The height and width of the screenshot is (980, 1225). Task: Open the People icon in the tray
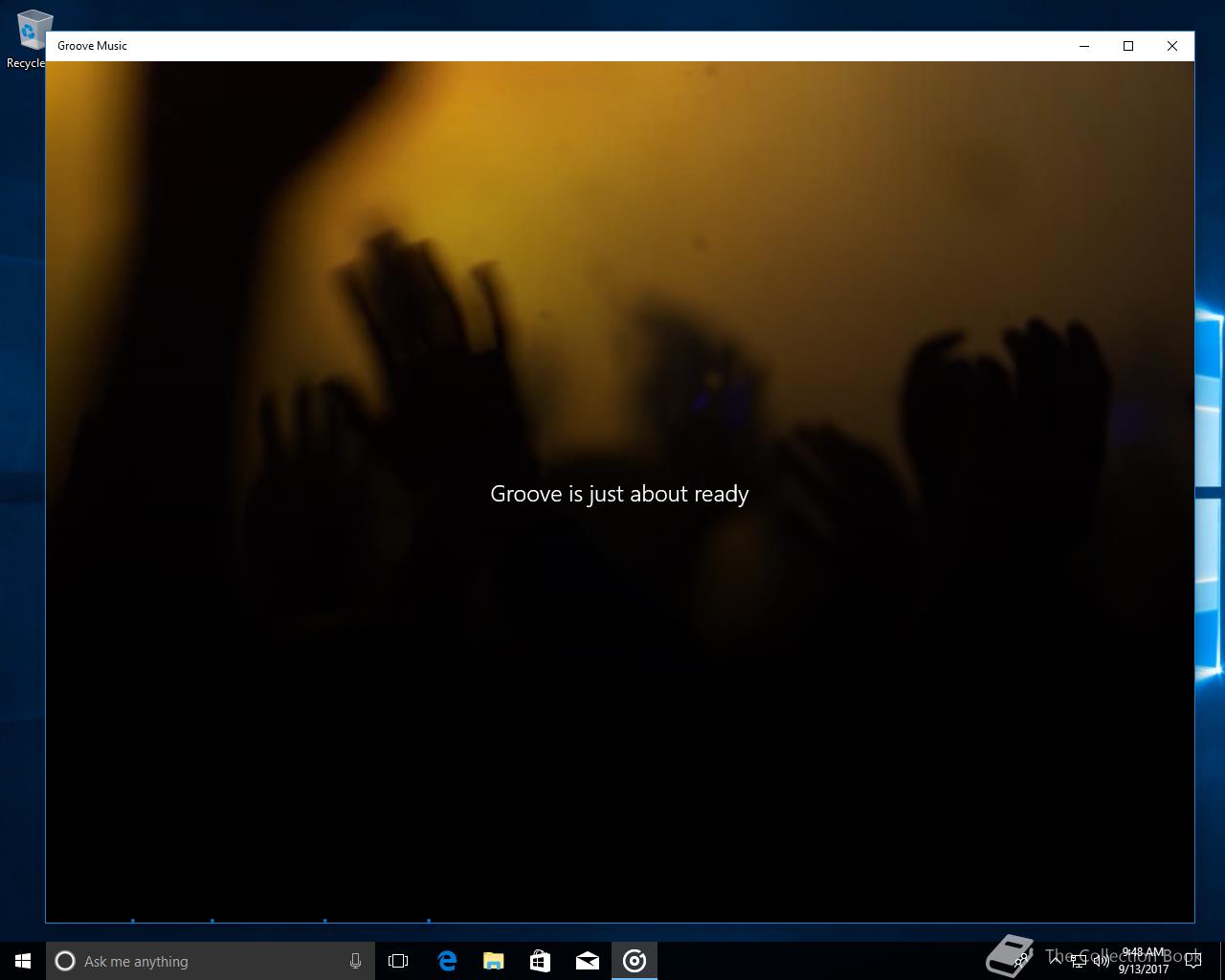point(1020,961)
